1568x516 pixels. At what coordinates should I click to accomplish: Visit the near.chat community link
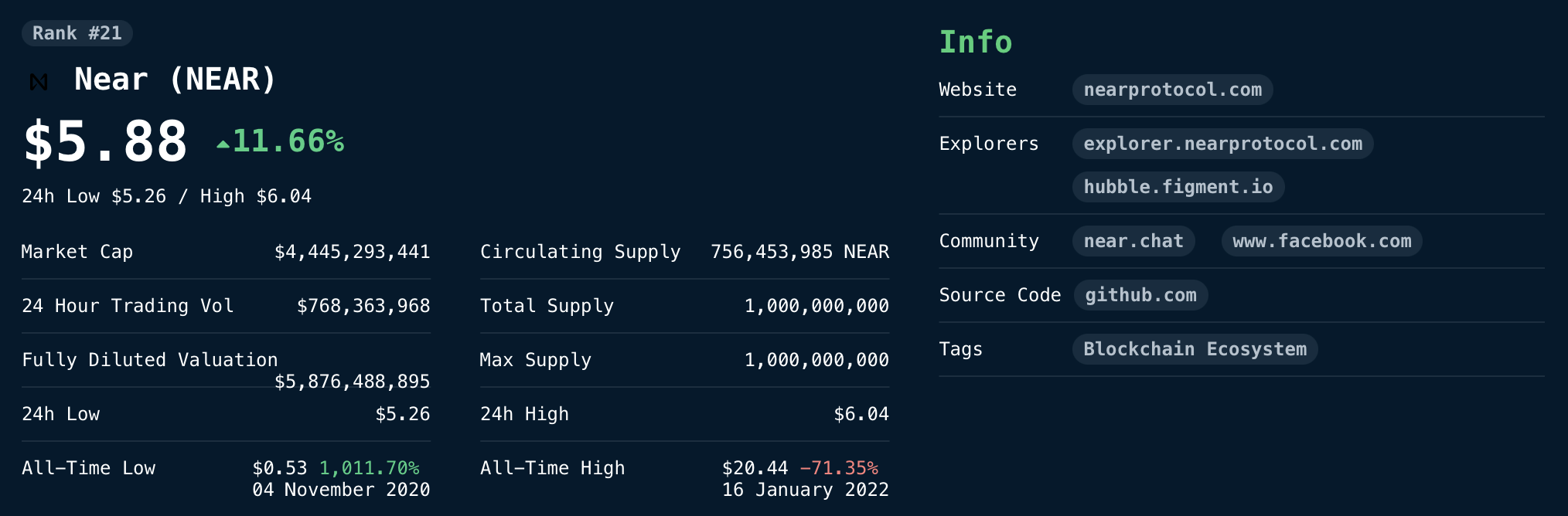point(1133,241)
